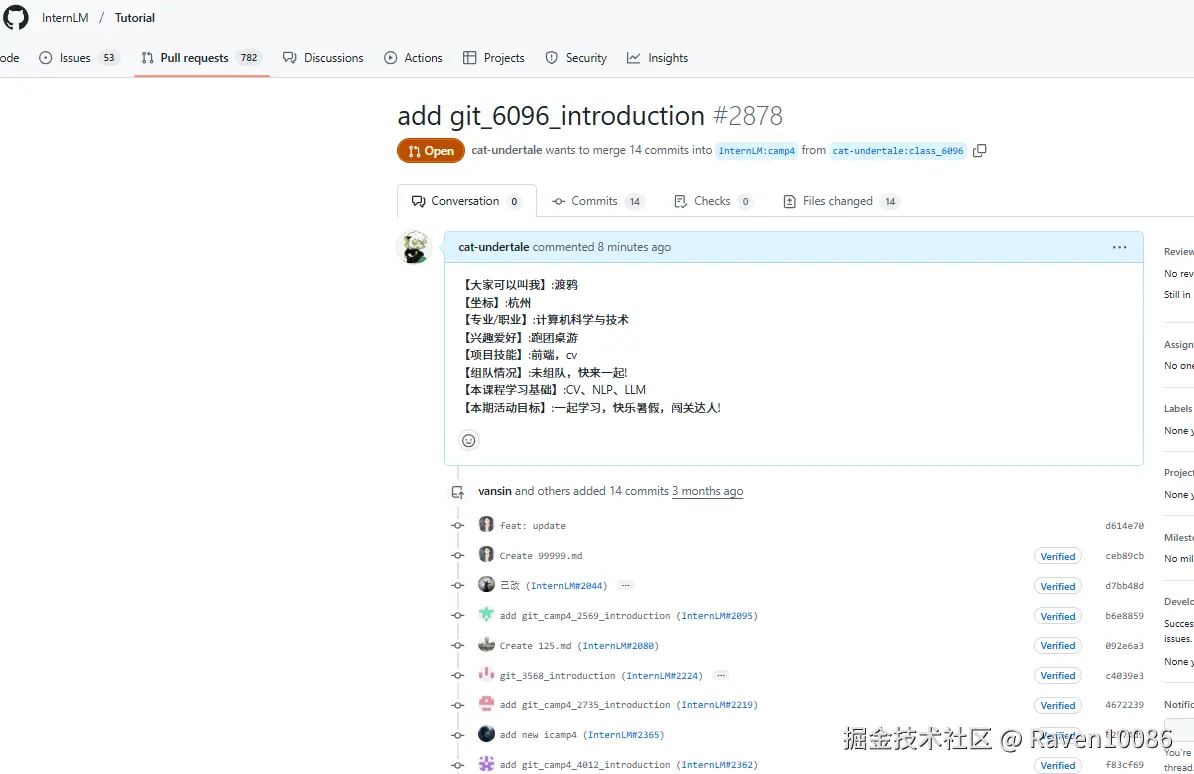Open the feat: update commit
Viewport: 1194px width, 774px height.
tap(532, 526)
